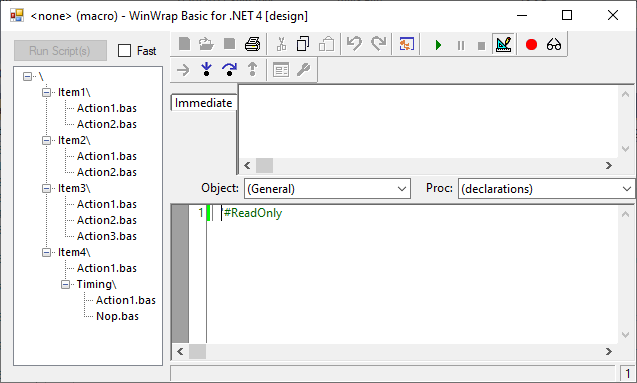Click code editor scroll down arrow

pos(626,335)
